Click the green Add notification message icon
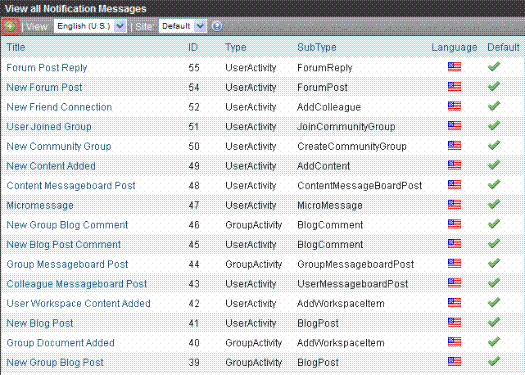 [10, 26]
